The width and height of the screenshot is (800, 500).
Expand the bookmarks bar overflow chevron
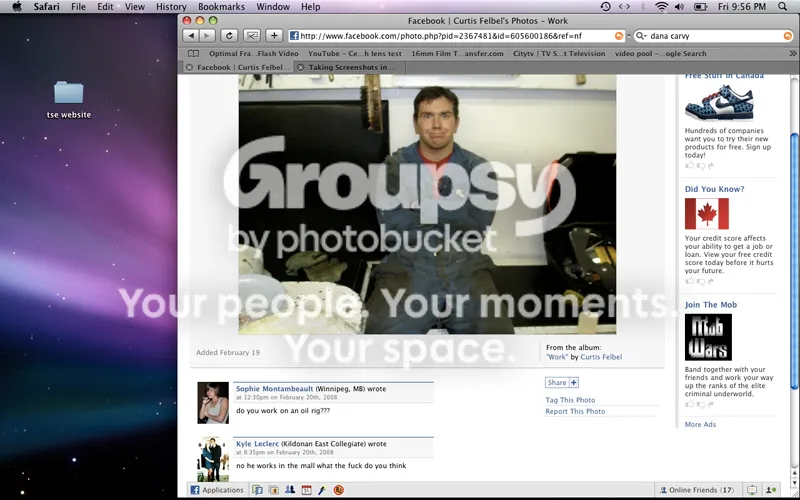pos(792,54)
